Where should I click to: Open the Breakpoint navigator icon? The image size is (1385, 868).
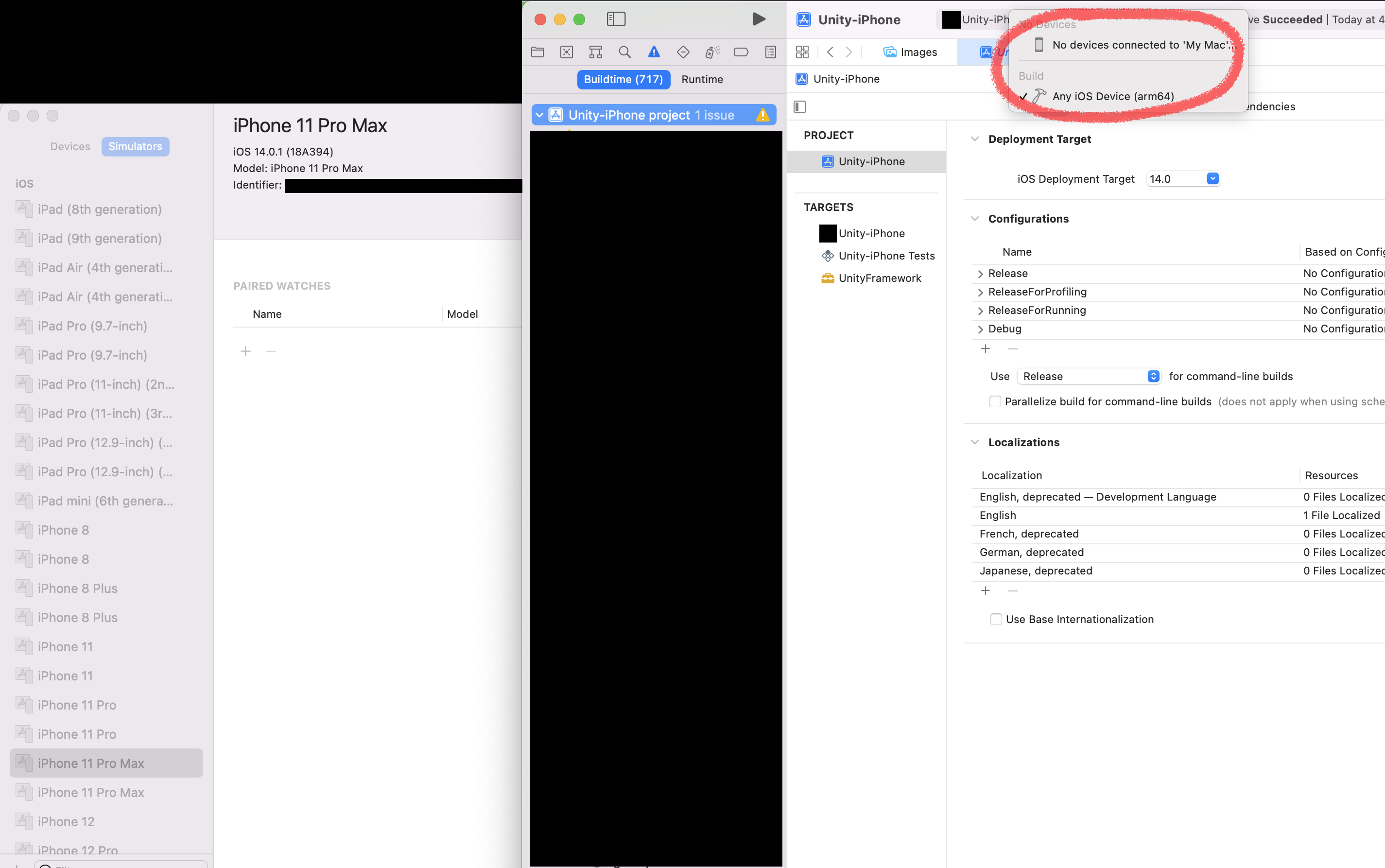(741, 52)
